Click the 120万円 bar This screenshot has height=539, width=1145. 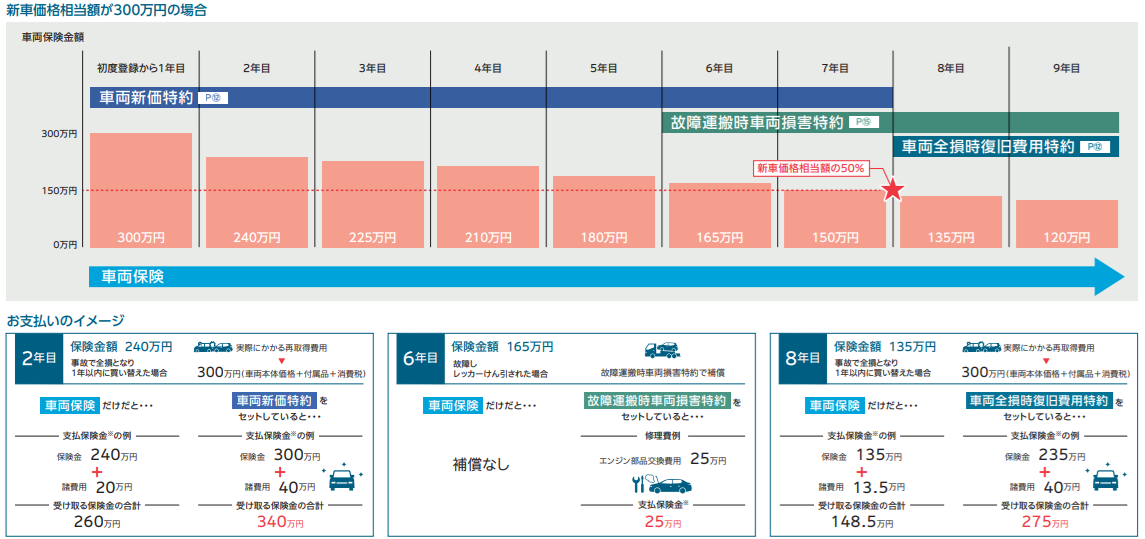coord(1067,223)
